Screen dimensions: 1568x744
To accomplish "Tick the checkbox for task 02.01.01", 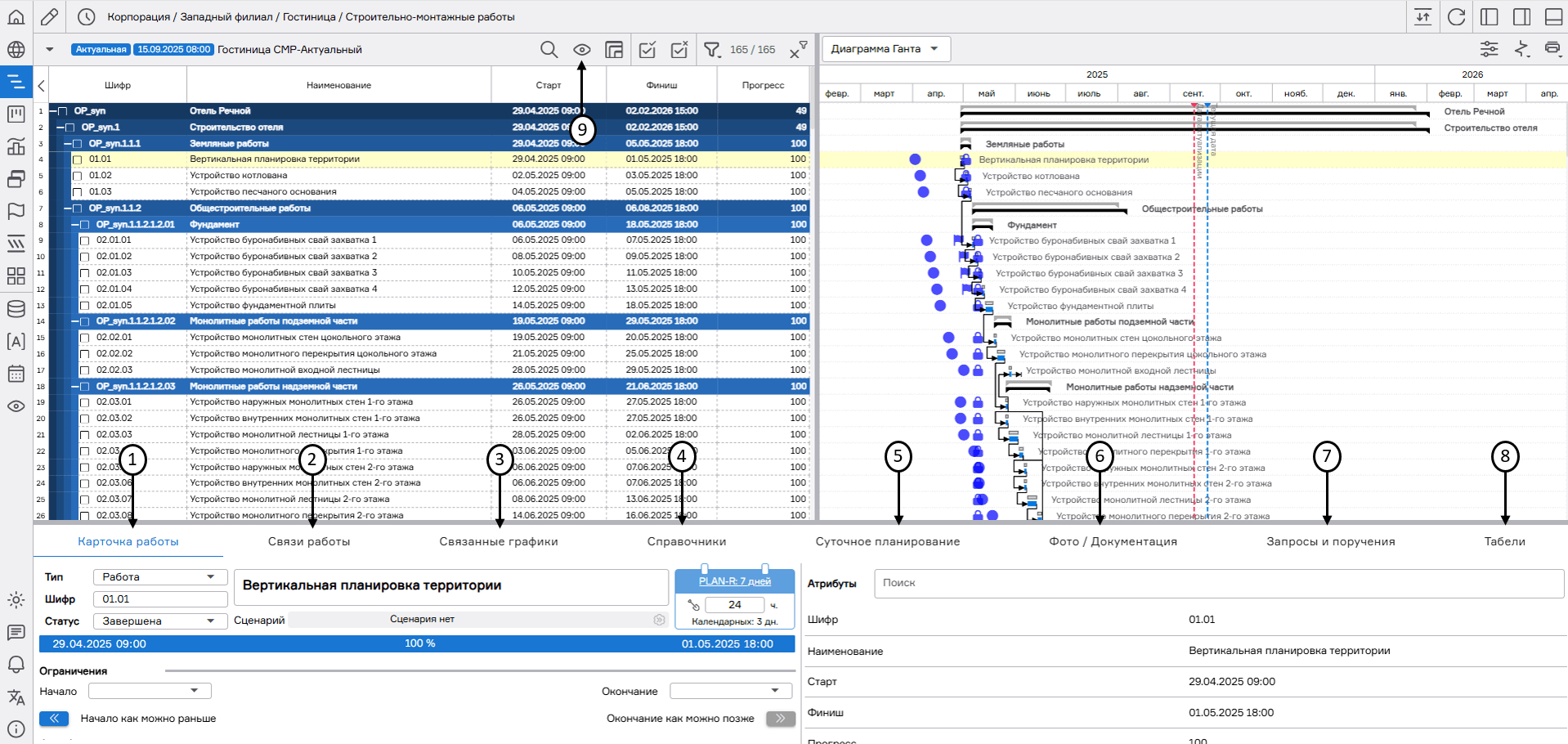I will [x=85, y=240].
